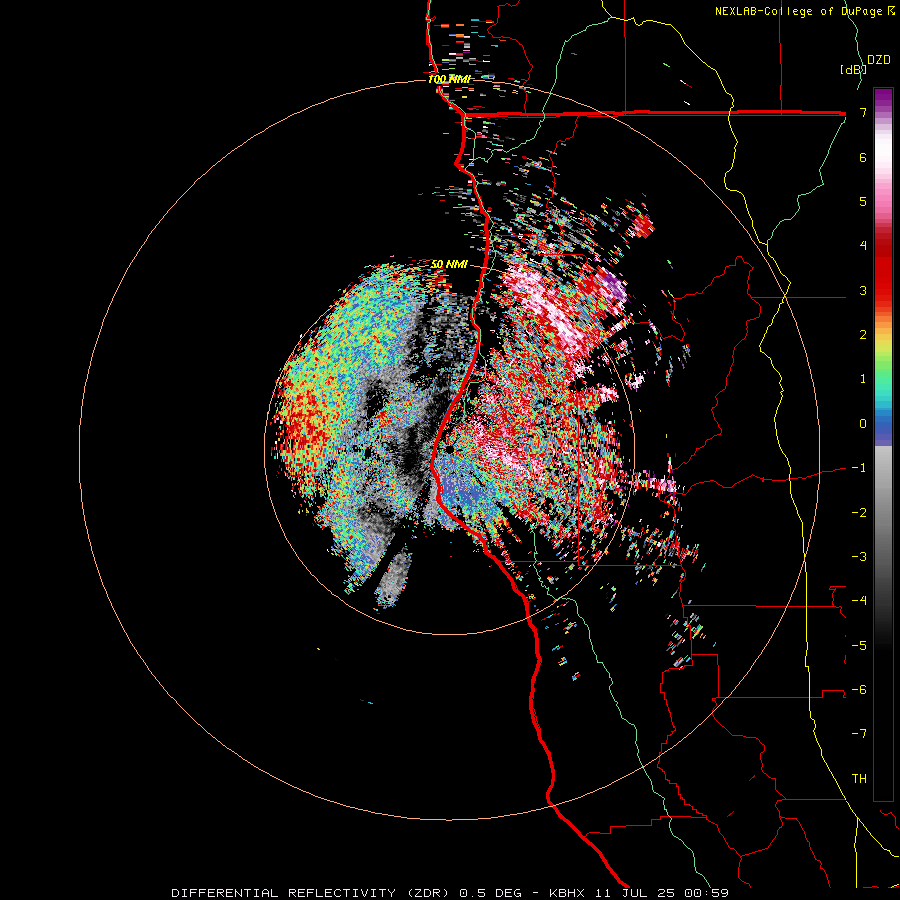This screenshot has height=900, width=900.
Task: Click the 6 value on the color scale
Action: 863,157
